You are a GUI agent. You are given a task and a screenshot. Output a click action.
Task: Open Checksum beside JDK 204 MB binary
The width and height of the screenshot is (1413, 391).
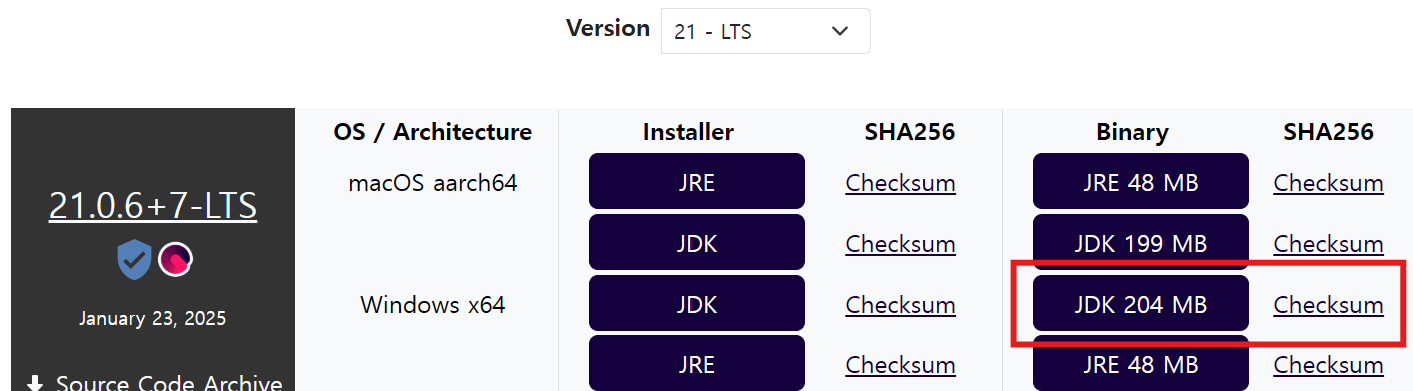tap(1328, 305)
